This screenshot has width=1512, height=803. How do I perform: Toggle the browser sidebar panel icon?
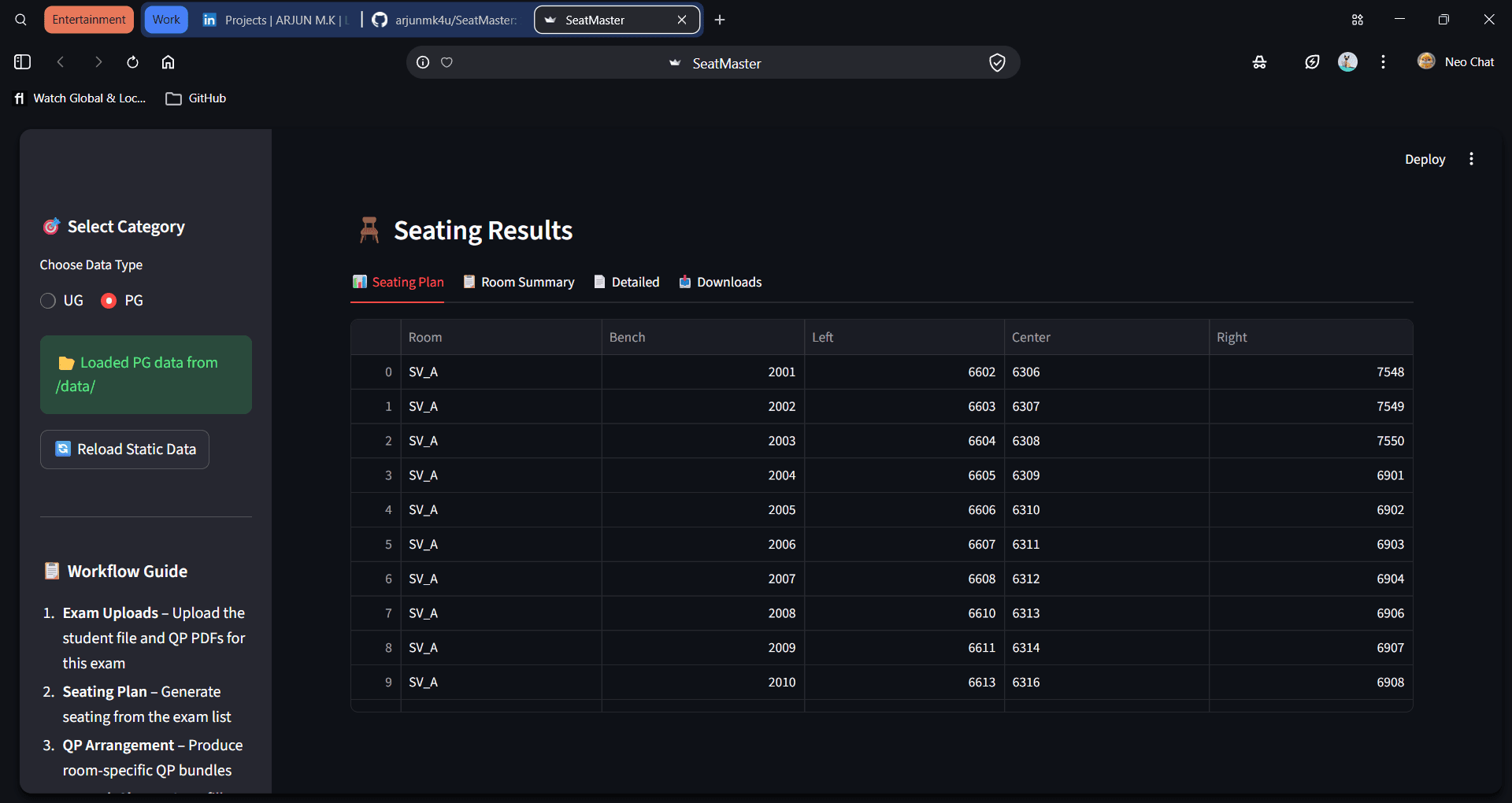[22, 62]
